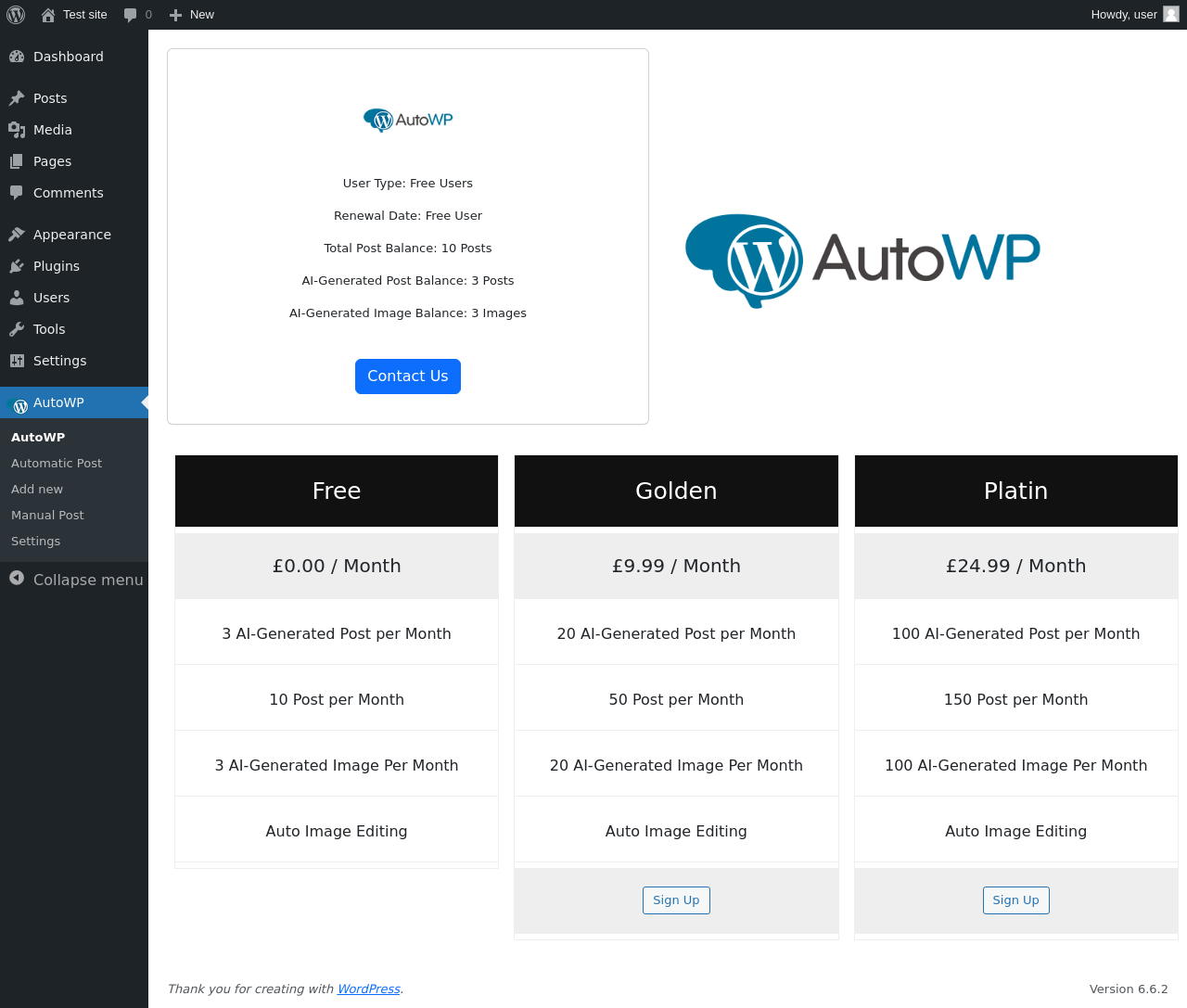Click 'Version 6.6.2' footer text

[x=1129, y=989]
